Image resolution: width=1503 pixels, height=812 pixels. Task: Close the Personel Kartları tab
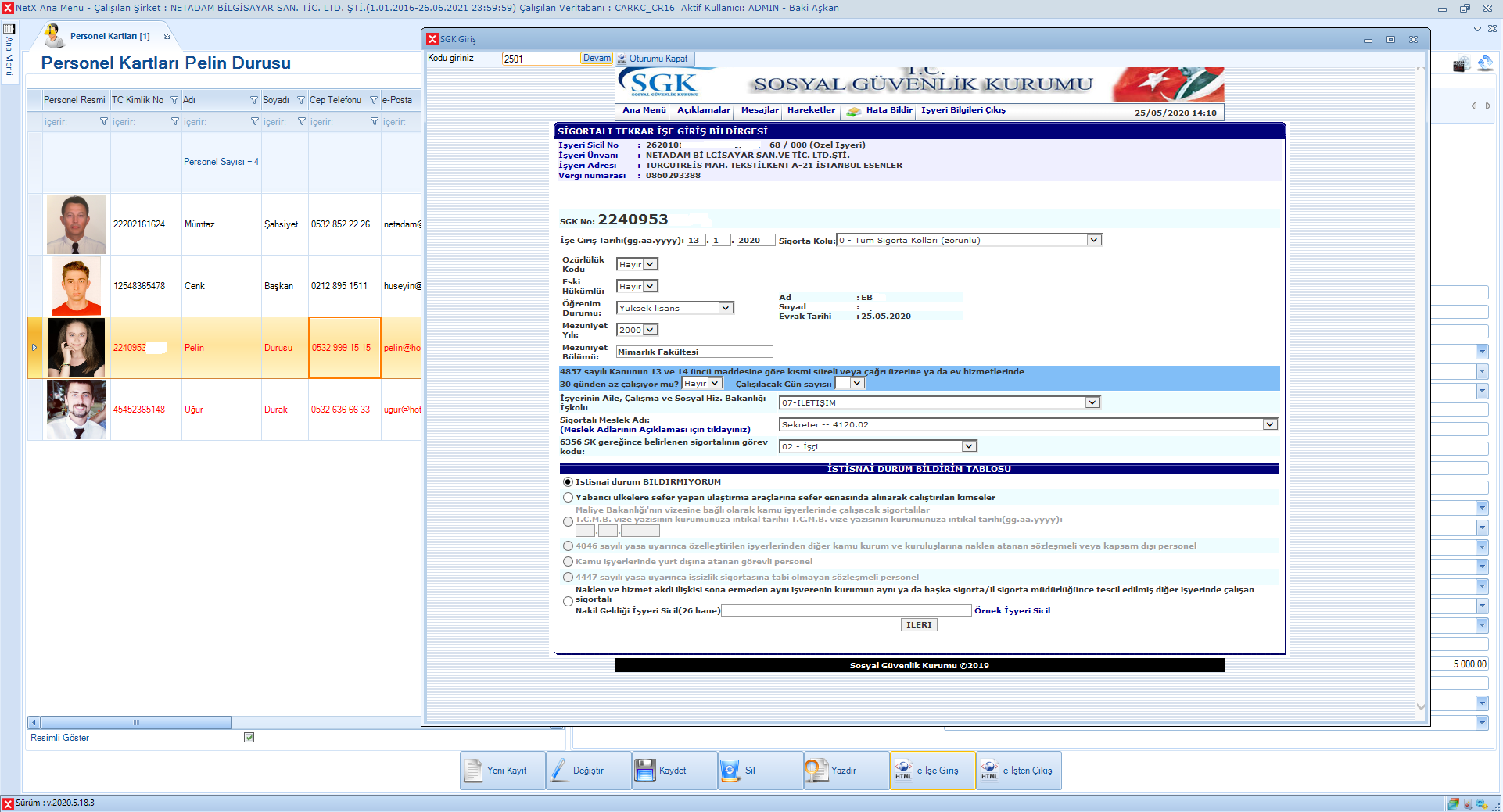[x=167, y=36]
